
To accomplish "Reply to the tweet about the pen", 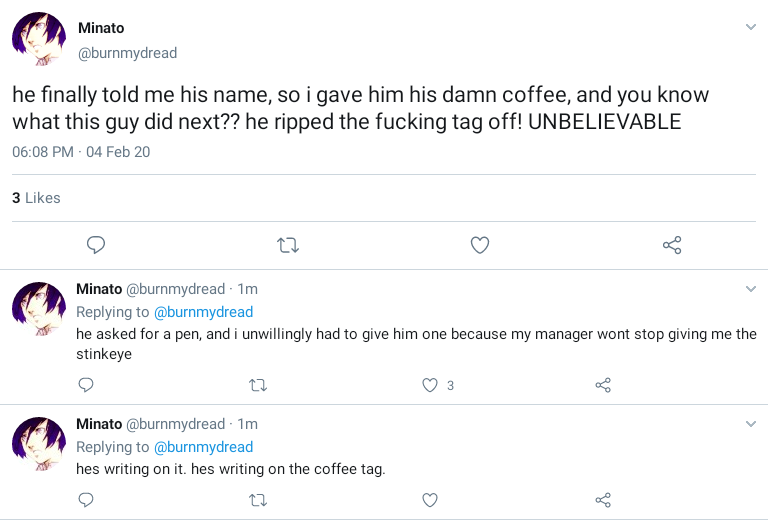I will point(86,385).
